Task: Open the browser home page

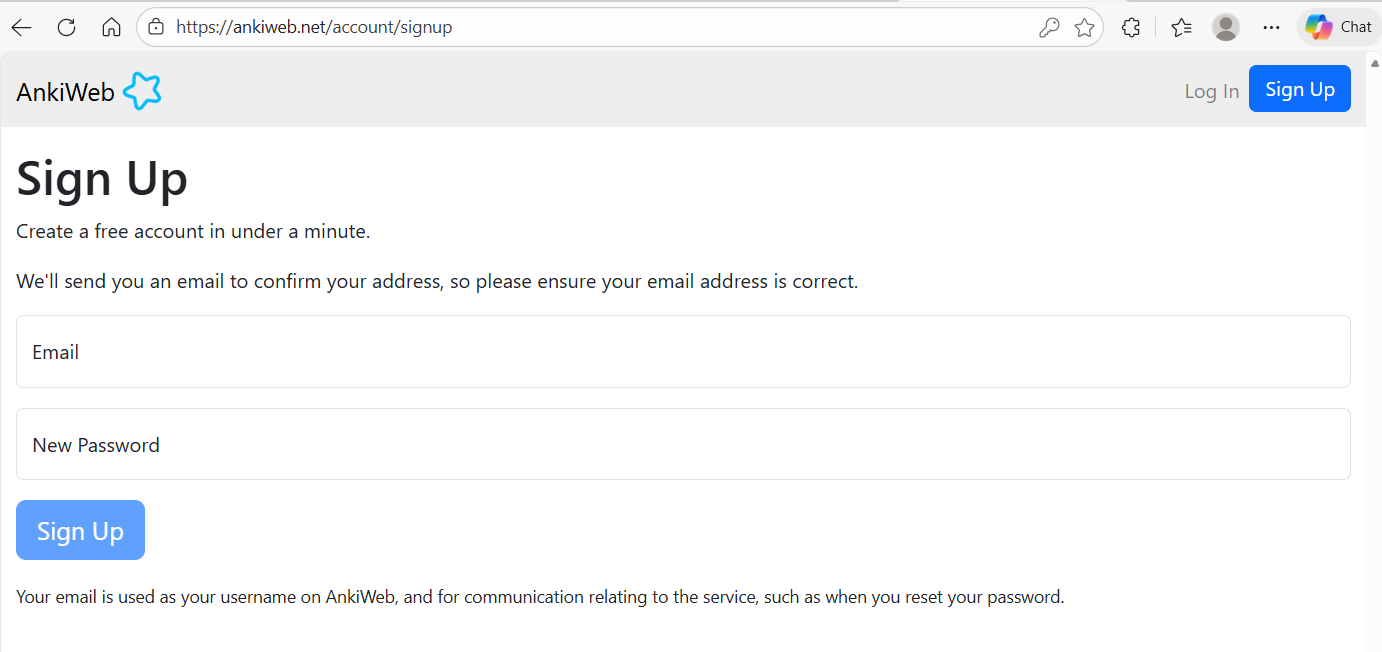Action: coord(111,28)
